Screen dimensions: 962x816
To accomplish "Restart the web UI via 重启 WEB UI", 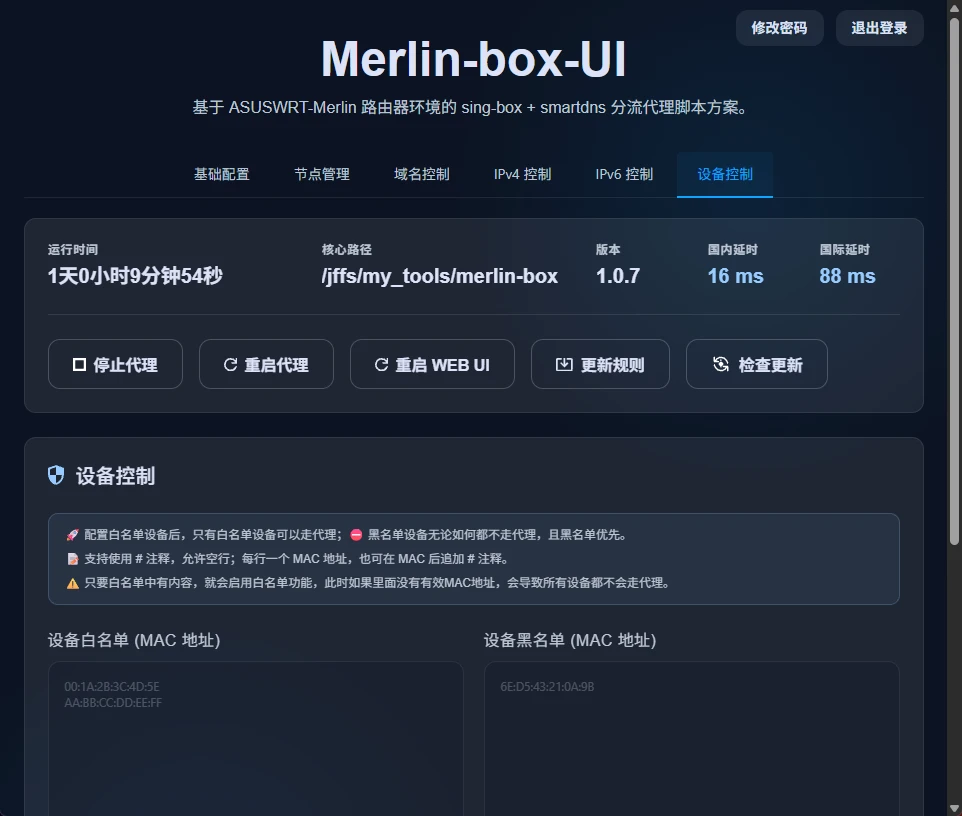I will 432,364.
